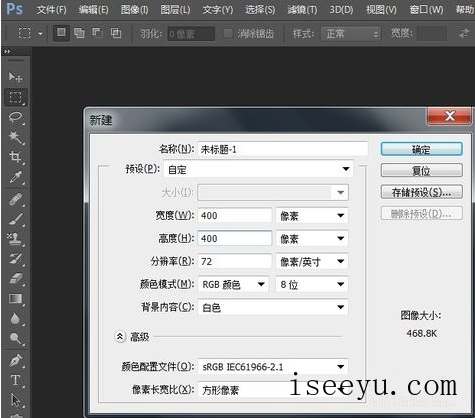Open the Filter (滤镜) menu
This screenshot has width=475, height=418.
click(302, 9)
